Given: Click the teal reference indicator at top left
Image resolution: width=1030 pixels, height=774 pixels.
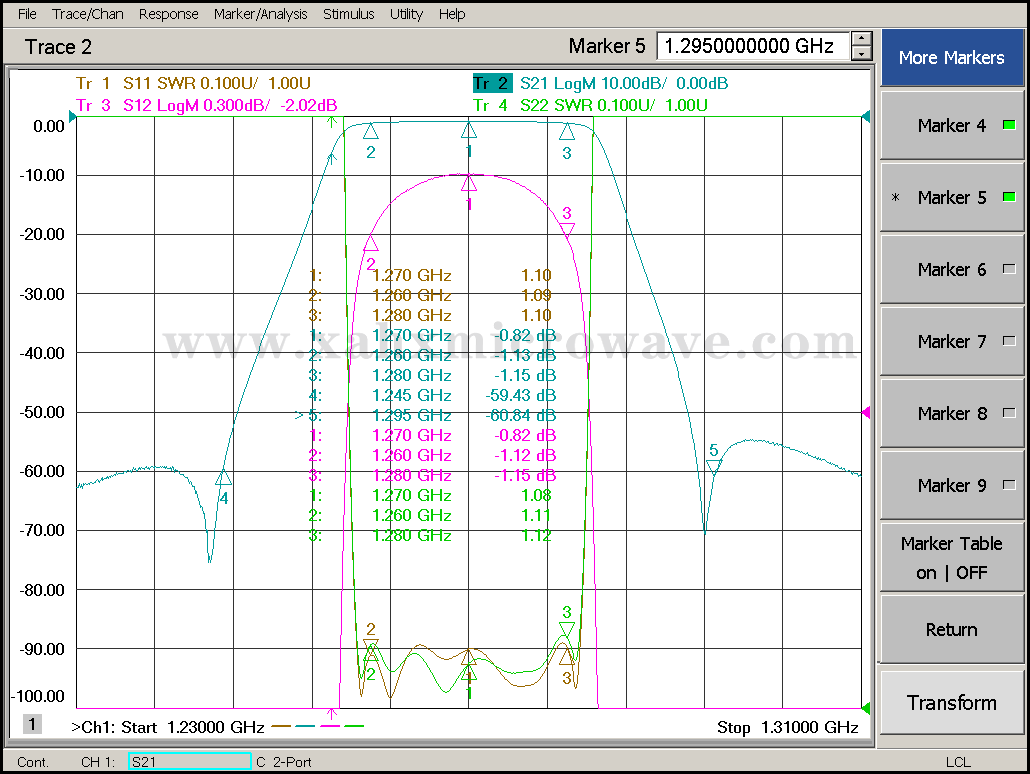Looking at the screenshot, I should [x=72, y=117].
